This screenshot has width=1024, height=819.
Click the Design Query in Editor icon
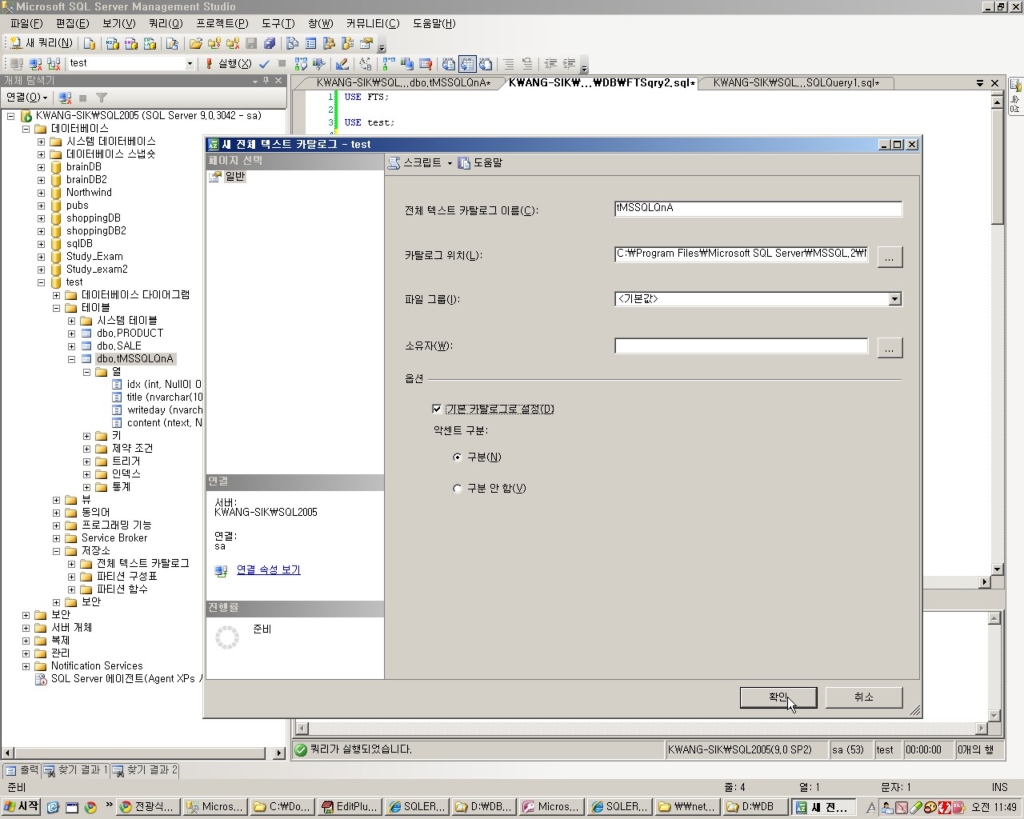(342, 63)
